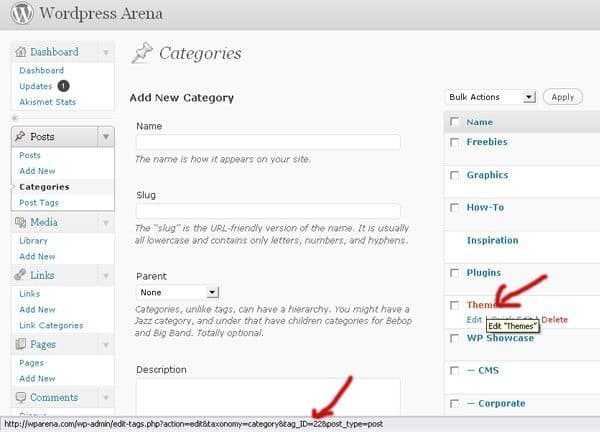The height and width of the screenshot is (432, 600).
Task: Click the Description text area
Action: point(268,397)
